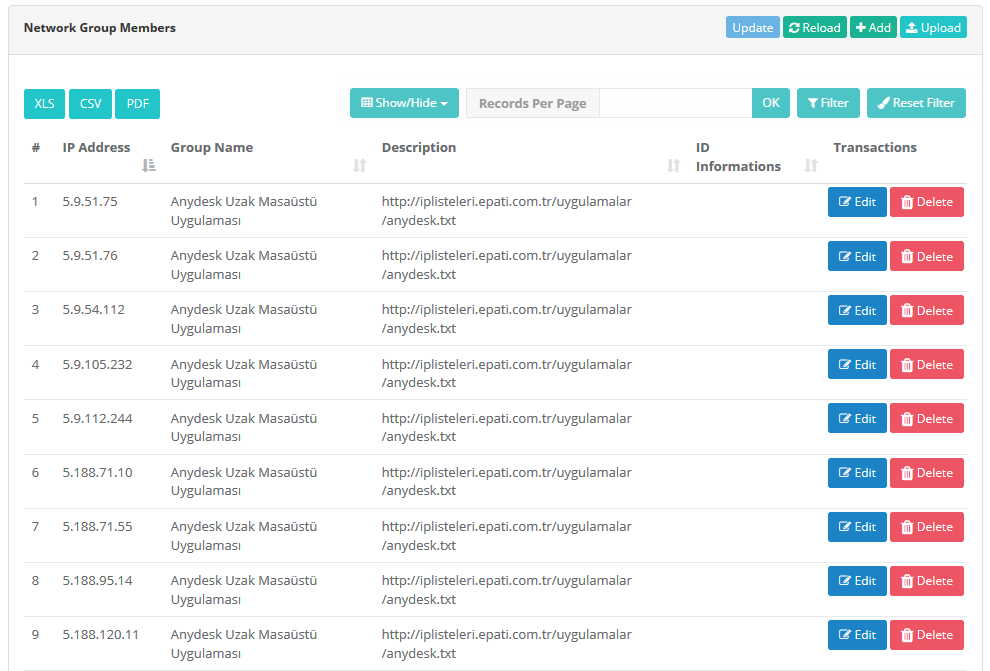Image resolution: width=990 pixels, height=671 pixels.
Task: Edit the entry for 5.188.71.10
Action: coord(857,473)
